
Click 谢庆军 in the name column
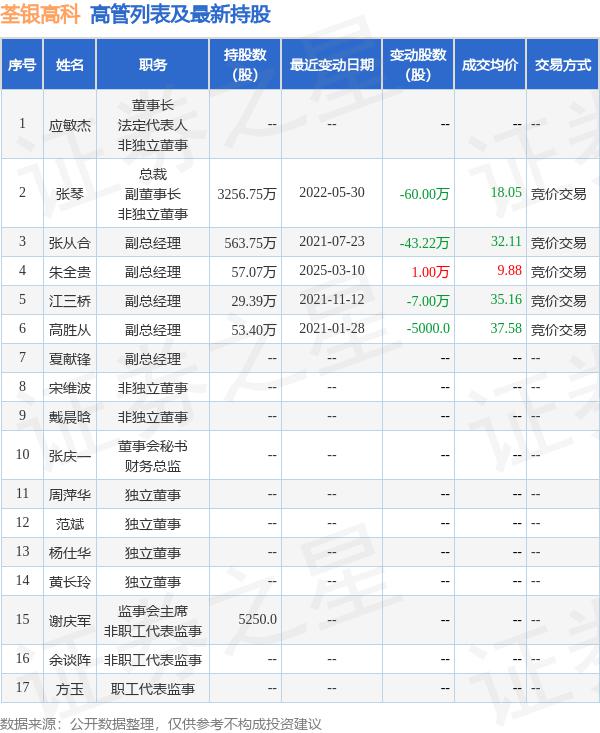pos(70,620)
